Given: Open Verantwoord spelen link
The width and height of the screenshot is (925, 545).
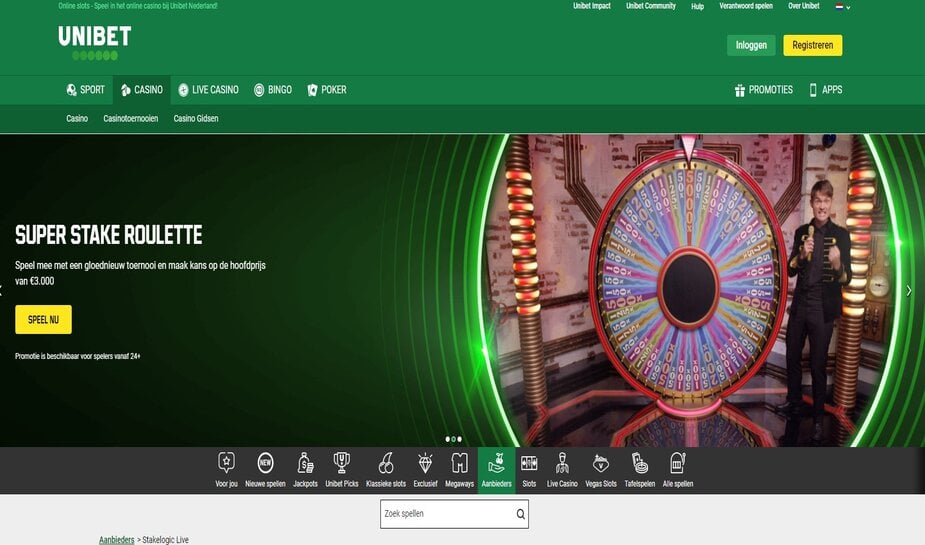Looking at the screenshot, I should pos(746,6).
